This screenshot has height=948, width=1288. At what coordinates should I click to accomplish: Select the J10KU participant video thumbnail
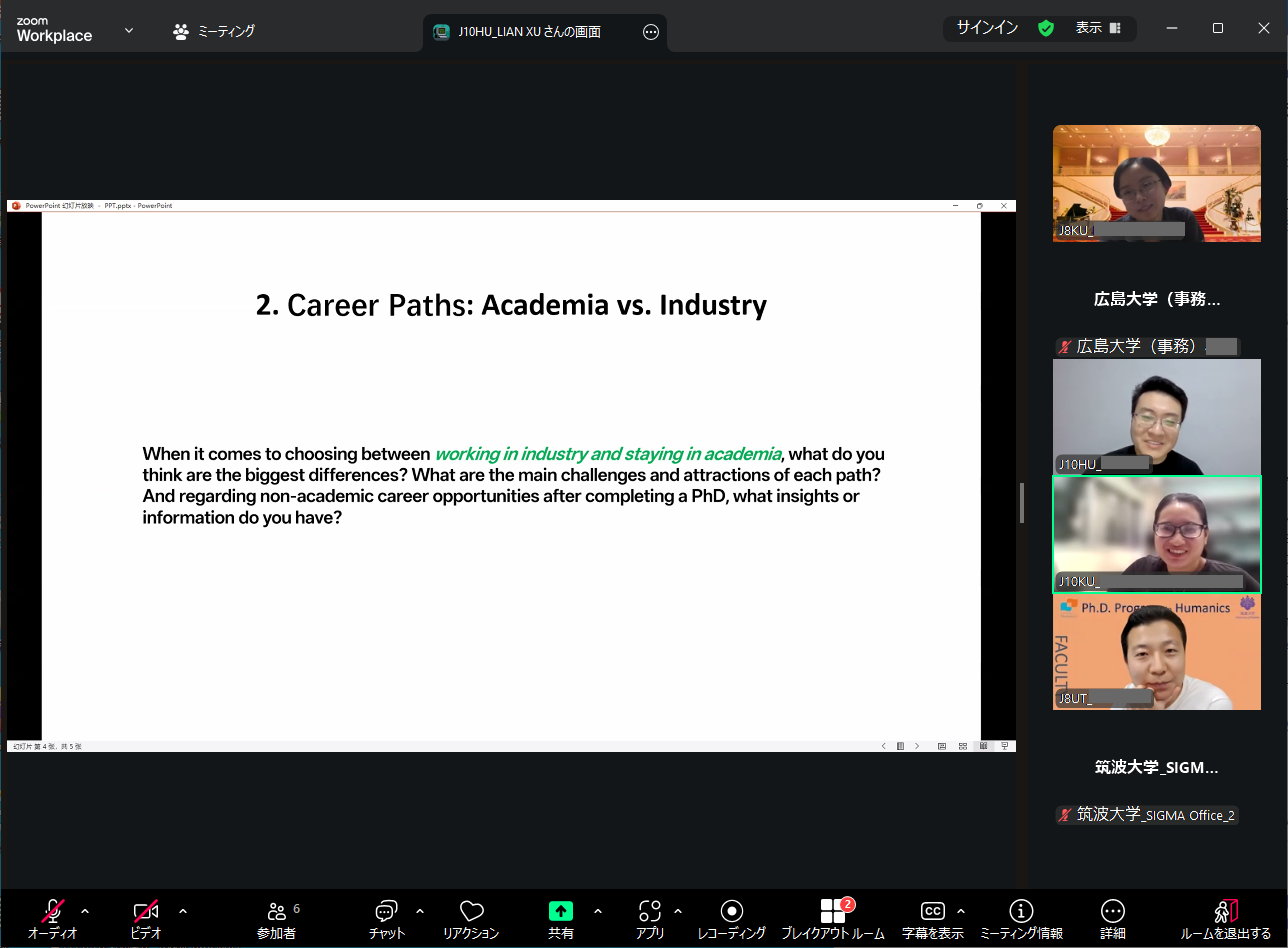(1156, 534)
